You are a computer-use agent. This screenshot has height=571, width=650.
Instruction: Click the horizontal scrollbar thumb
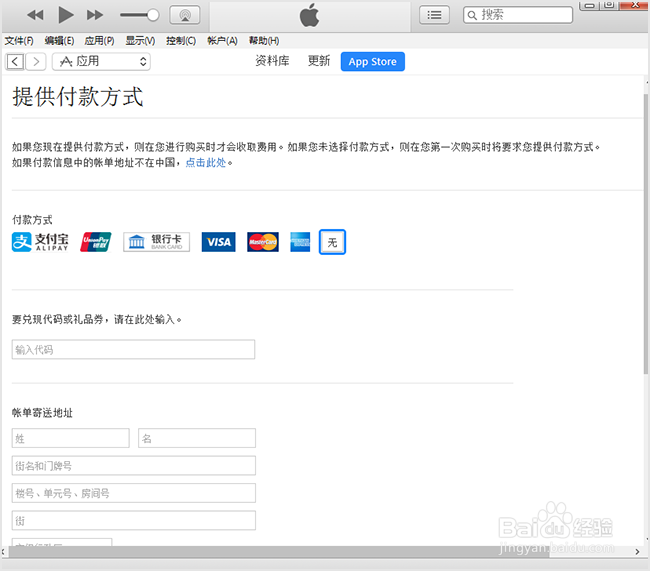click(279, 552)
